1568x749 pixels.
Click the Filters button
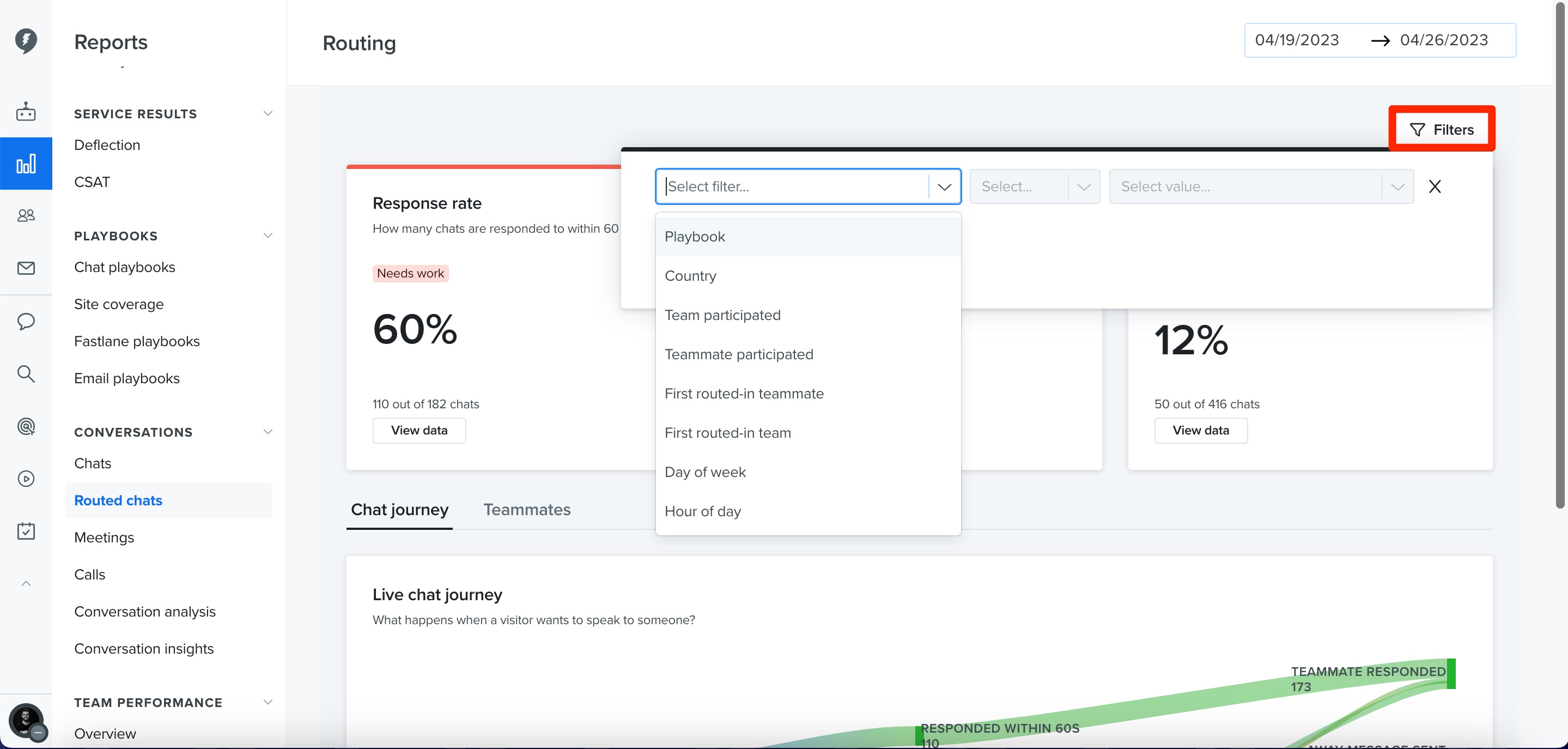tap(1442, 129)
